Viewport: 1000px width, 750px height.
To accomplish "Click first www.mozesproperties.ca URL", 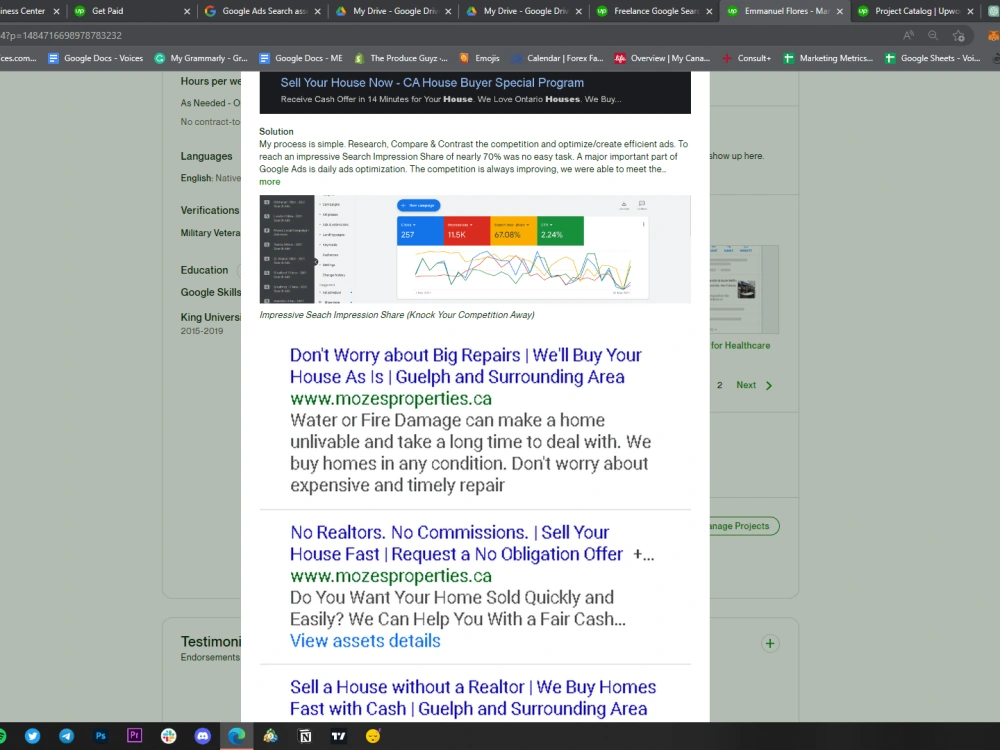I will 391,399.
